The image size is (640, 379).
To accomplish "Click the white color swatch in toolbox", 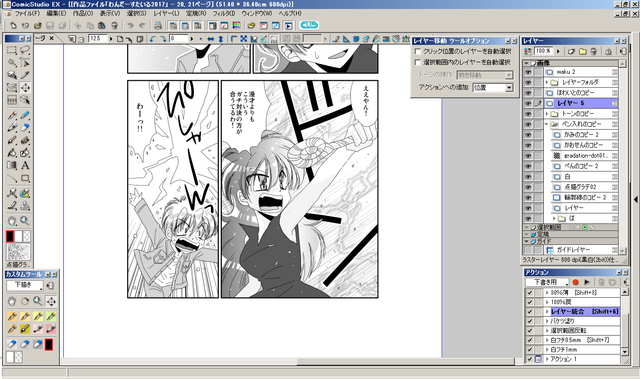I will click(x=19, y=237).
